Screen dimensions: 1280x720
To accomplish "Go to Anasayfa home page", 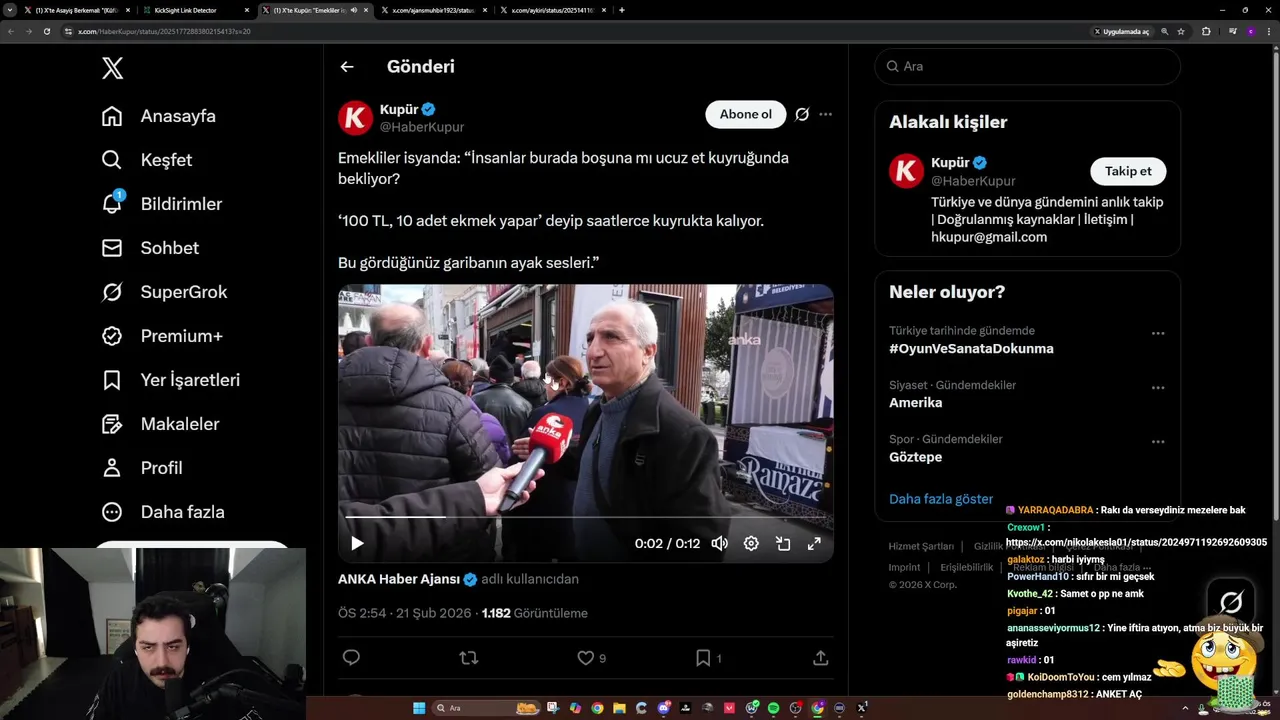I will coord(159,116).
